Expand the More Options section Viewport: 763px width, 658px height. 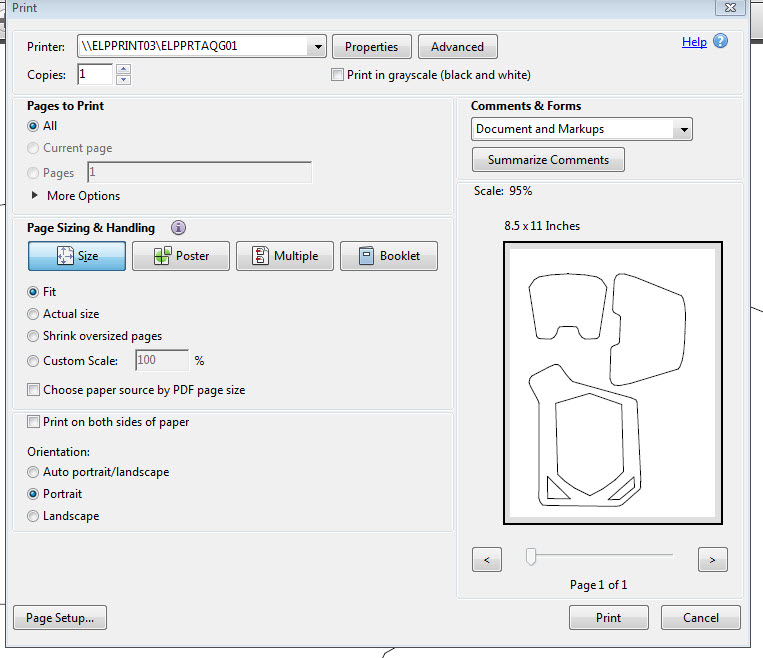pyautogui.click(x=36, y=196)
